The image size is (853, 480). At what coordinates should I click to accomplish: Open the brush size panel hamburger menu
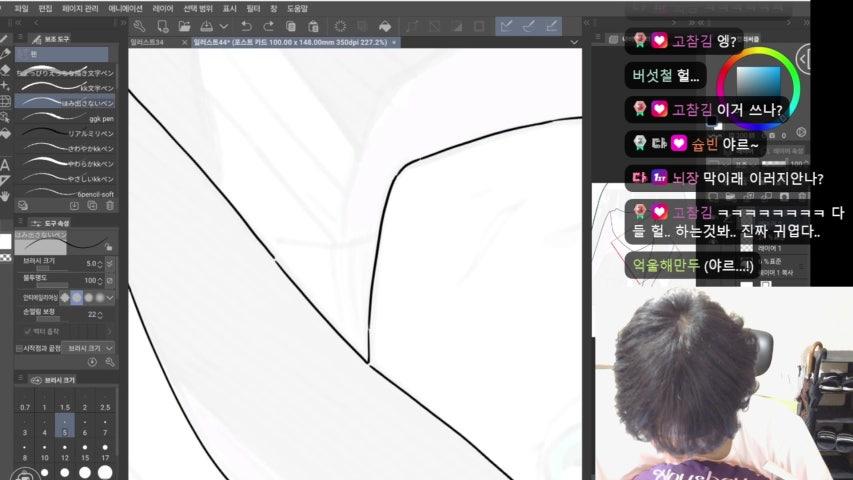pos(20,378)
